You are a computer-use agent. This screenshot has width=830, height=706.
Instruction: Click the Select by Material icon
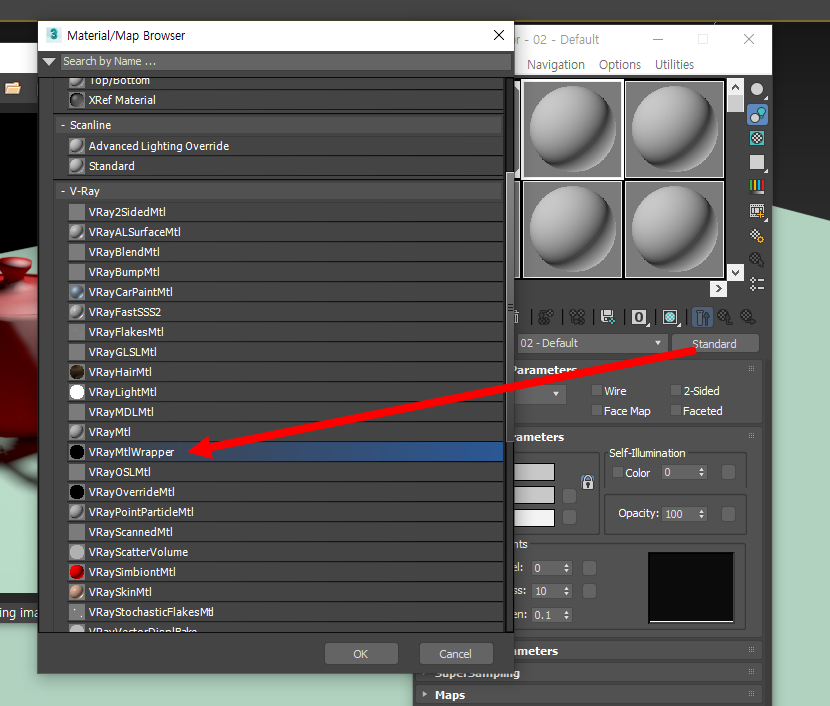point(757,260)
